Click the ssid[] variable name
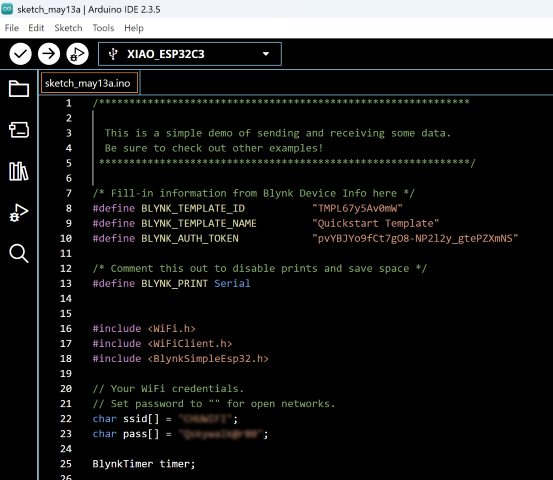The width and height of the screenshot is (553, 480). point(141,419)
